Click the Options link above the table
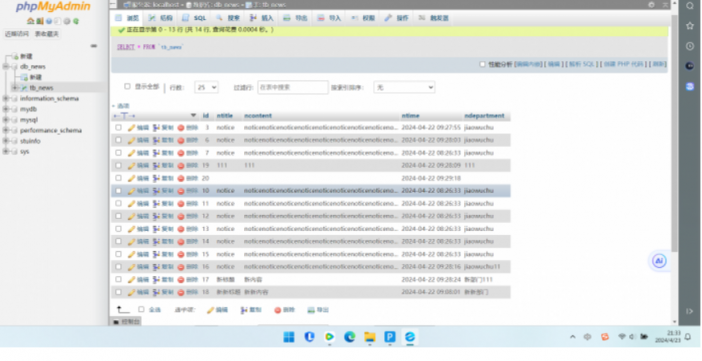This screenshot has height=361, width=702. tap(122, 106)
